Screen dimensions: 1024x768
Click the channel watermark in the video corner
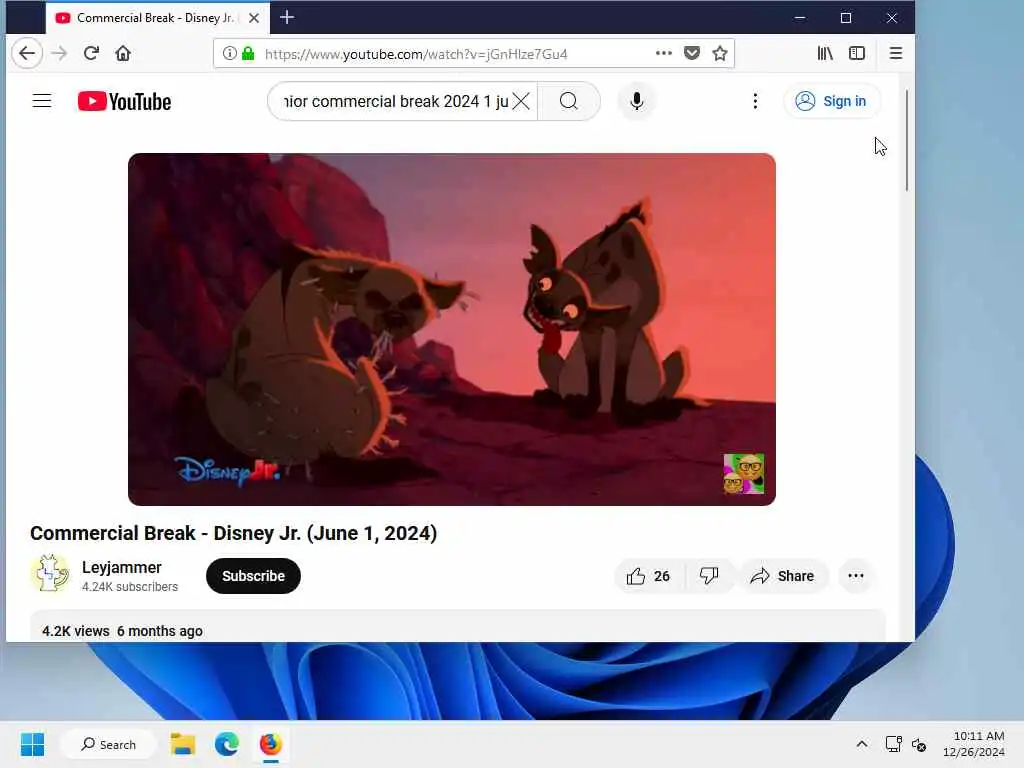coord(744,473)
